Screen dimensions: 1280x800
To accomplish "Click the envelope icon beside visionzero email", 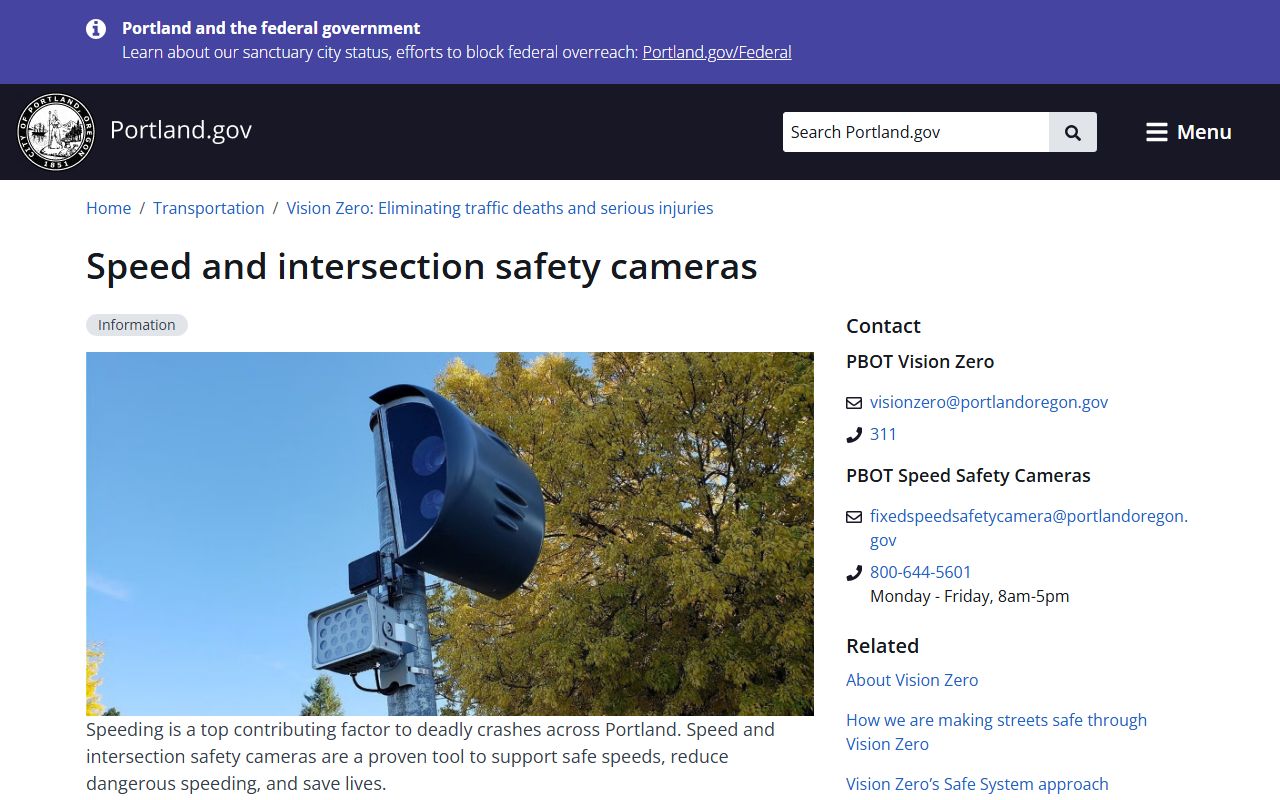I will [x=854, y=403].
